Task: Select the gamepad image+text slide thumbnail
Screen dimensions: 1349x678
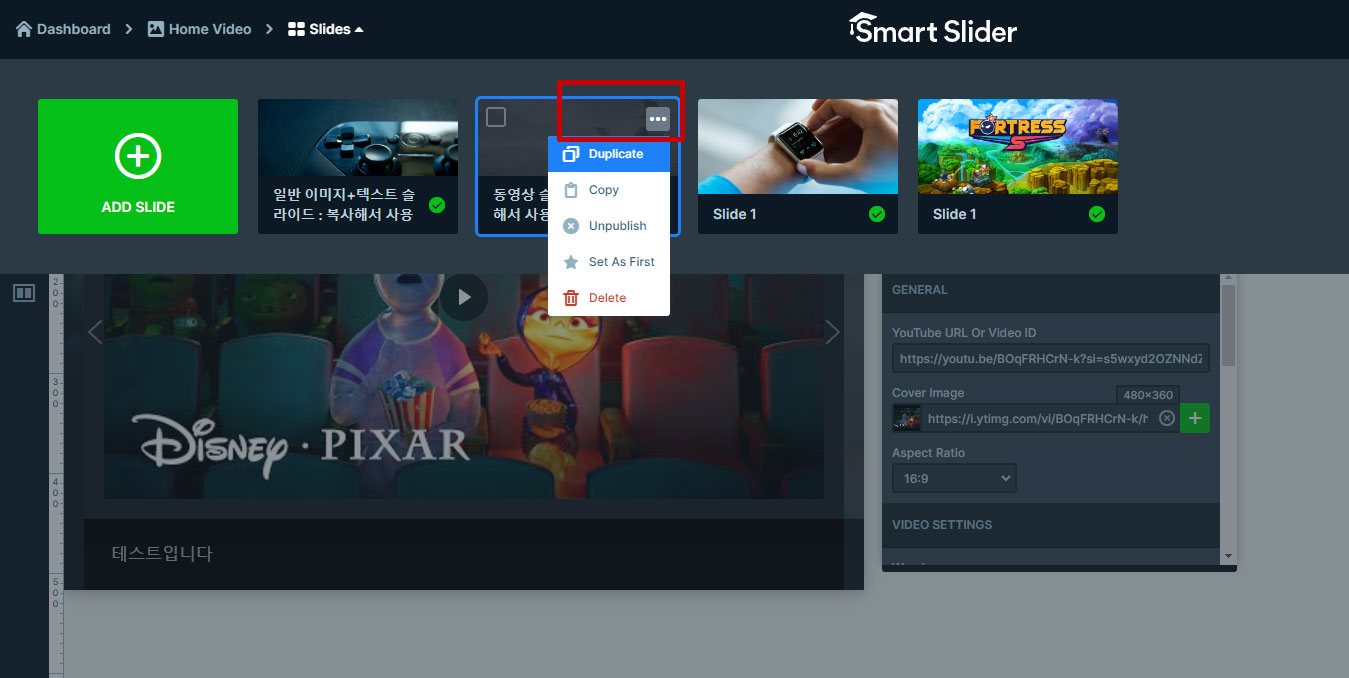Action: 358,138
